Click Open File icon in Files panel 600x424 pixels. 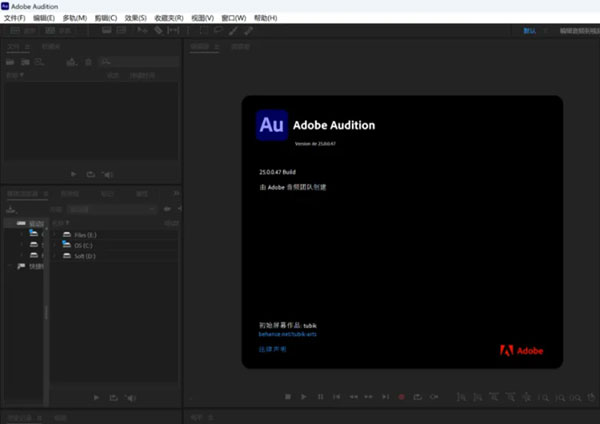click(10, 62)
